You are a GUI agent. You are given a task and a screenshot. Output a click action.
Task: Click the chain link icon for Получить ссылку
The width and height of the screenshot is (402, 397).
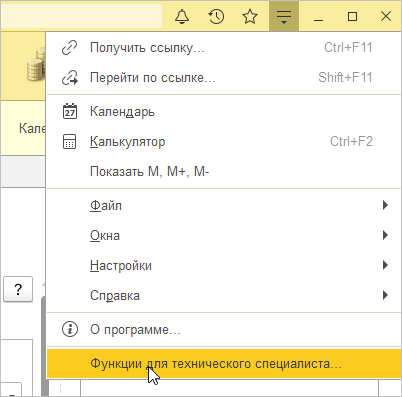70,48
